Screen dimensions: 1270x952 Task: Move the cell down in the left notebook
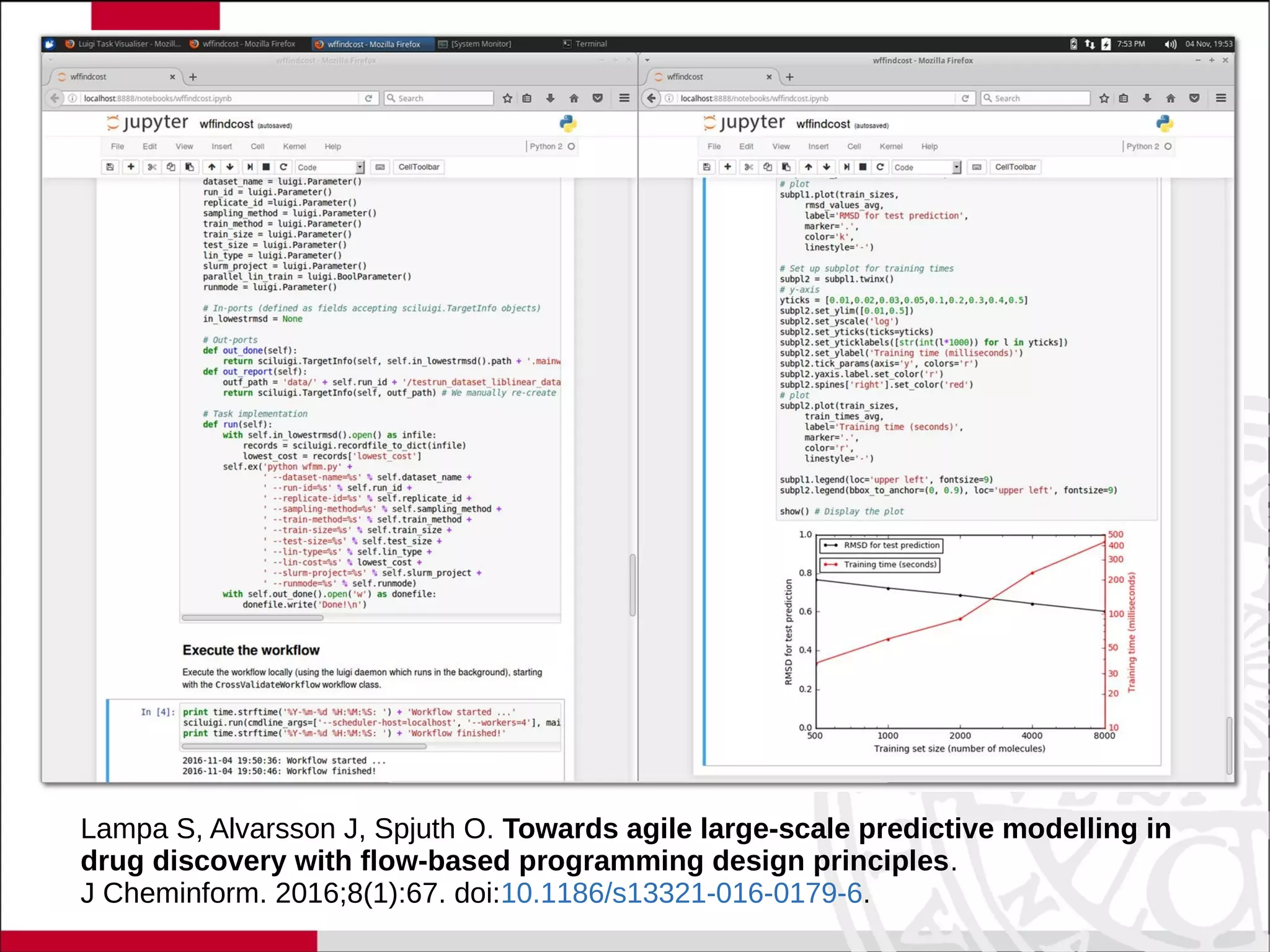(230, 167)
